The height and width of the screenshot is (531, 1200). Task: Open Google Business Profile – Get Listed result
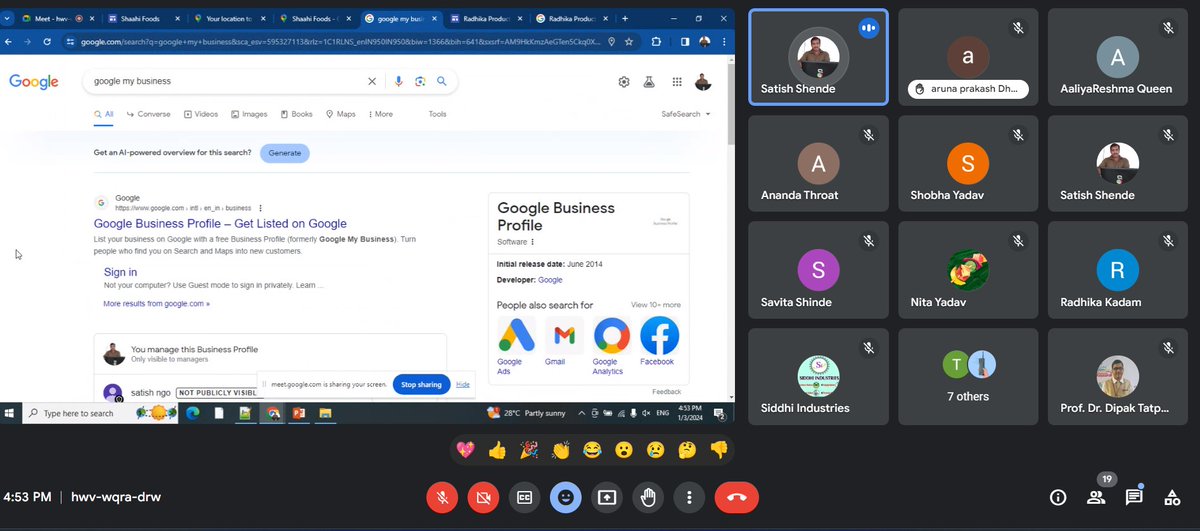tap(220, 224)
